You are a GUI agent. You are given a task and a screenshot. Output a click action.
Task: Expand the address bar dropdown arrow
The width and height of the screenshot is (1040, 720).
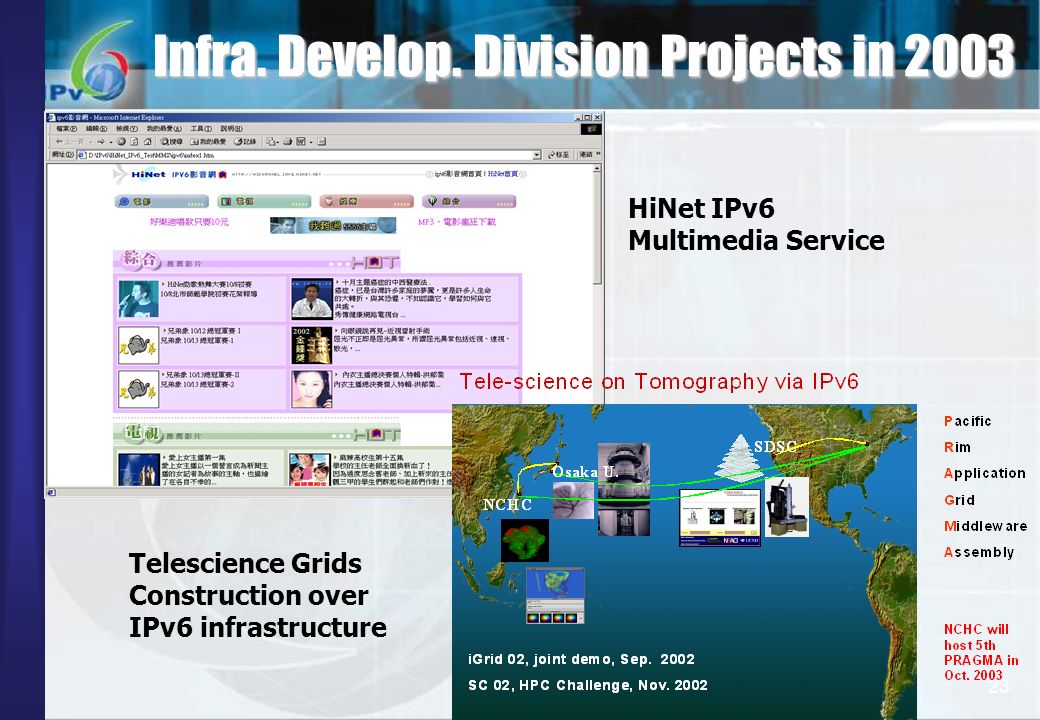click(x=537, y=155)
